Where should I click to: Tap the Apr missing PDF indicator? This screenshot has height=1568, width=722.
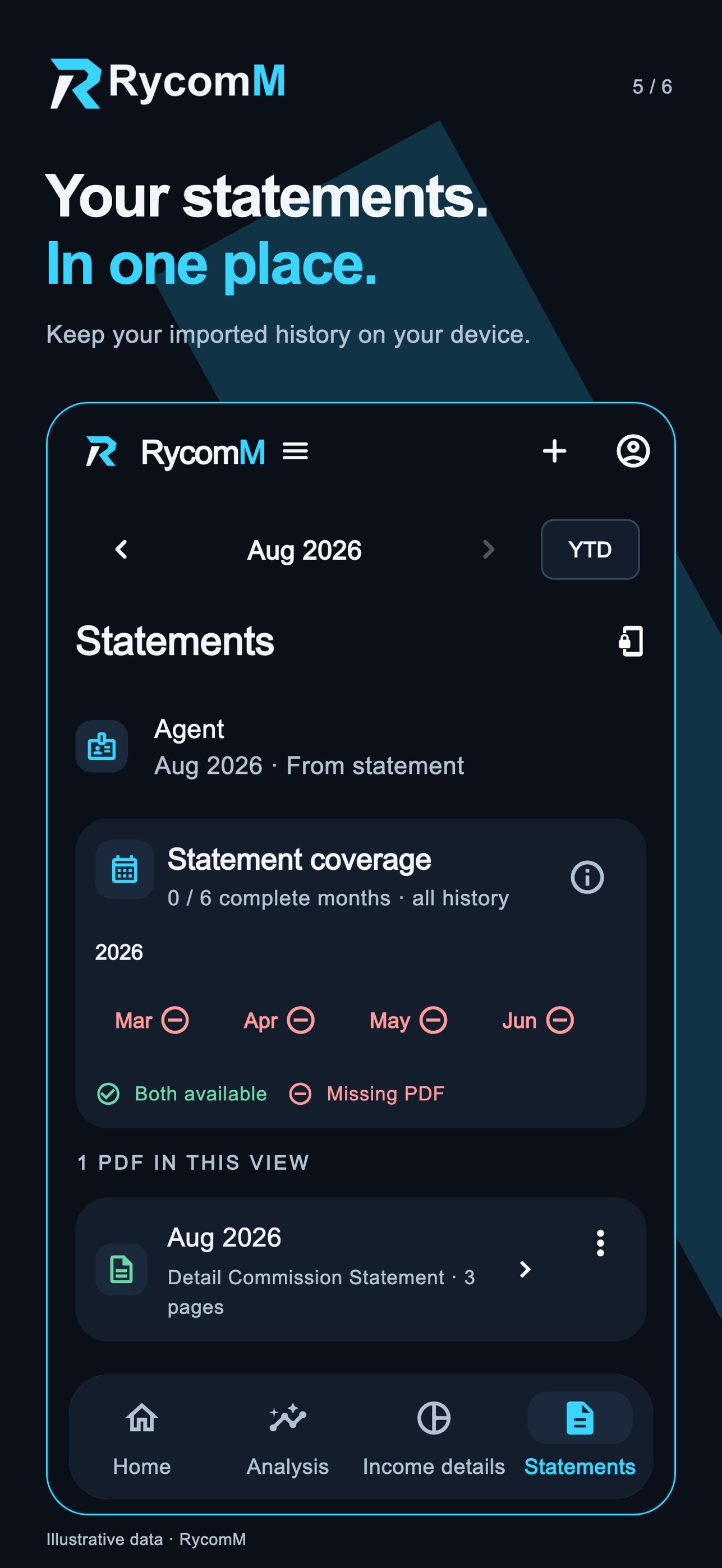[x=301, y=1020]
